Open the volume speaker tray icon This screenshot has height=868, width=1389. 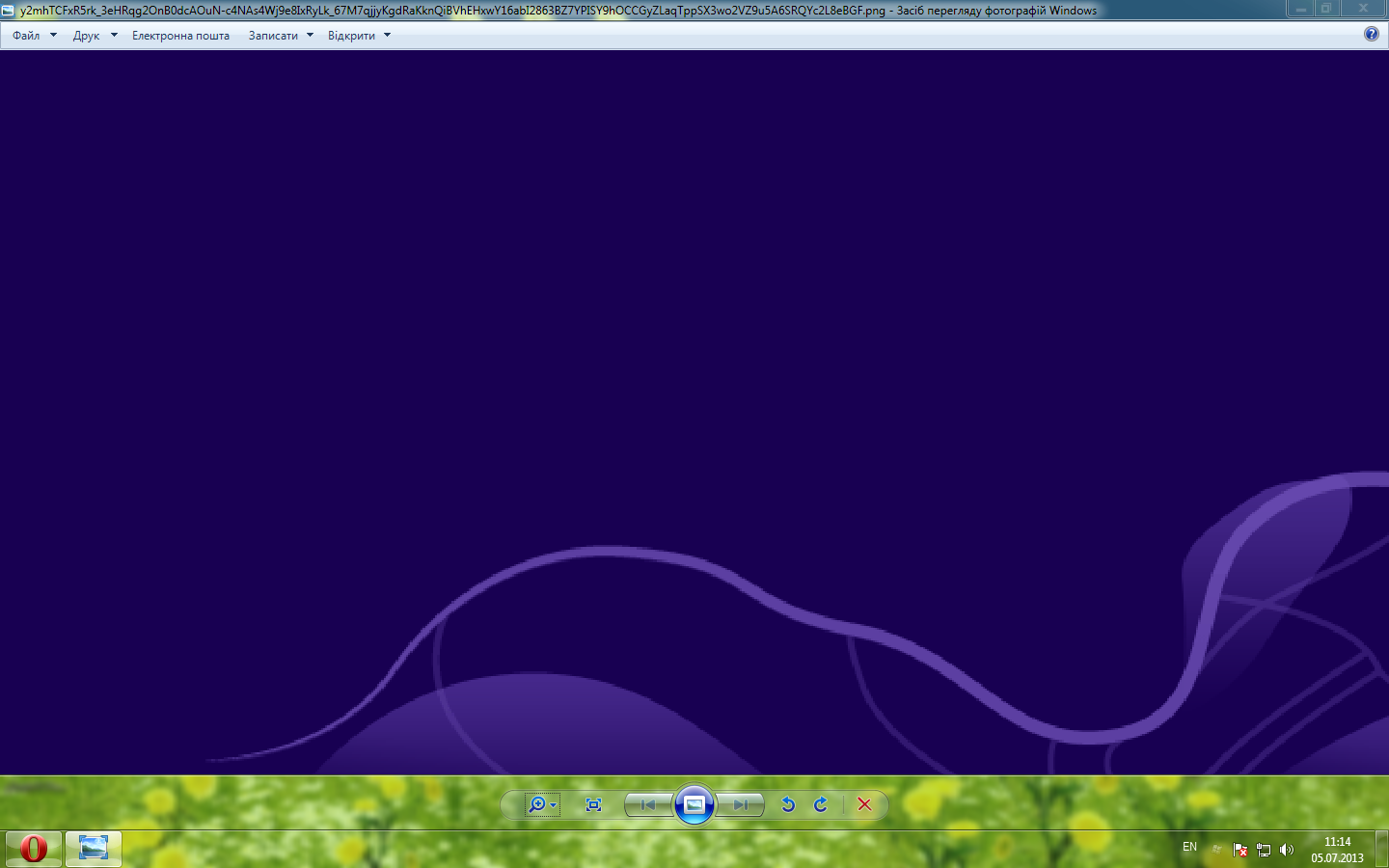coord(1287,850)
